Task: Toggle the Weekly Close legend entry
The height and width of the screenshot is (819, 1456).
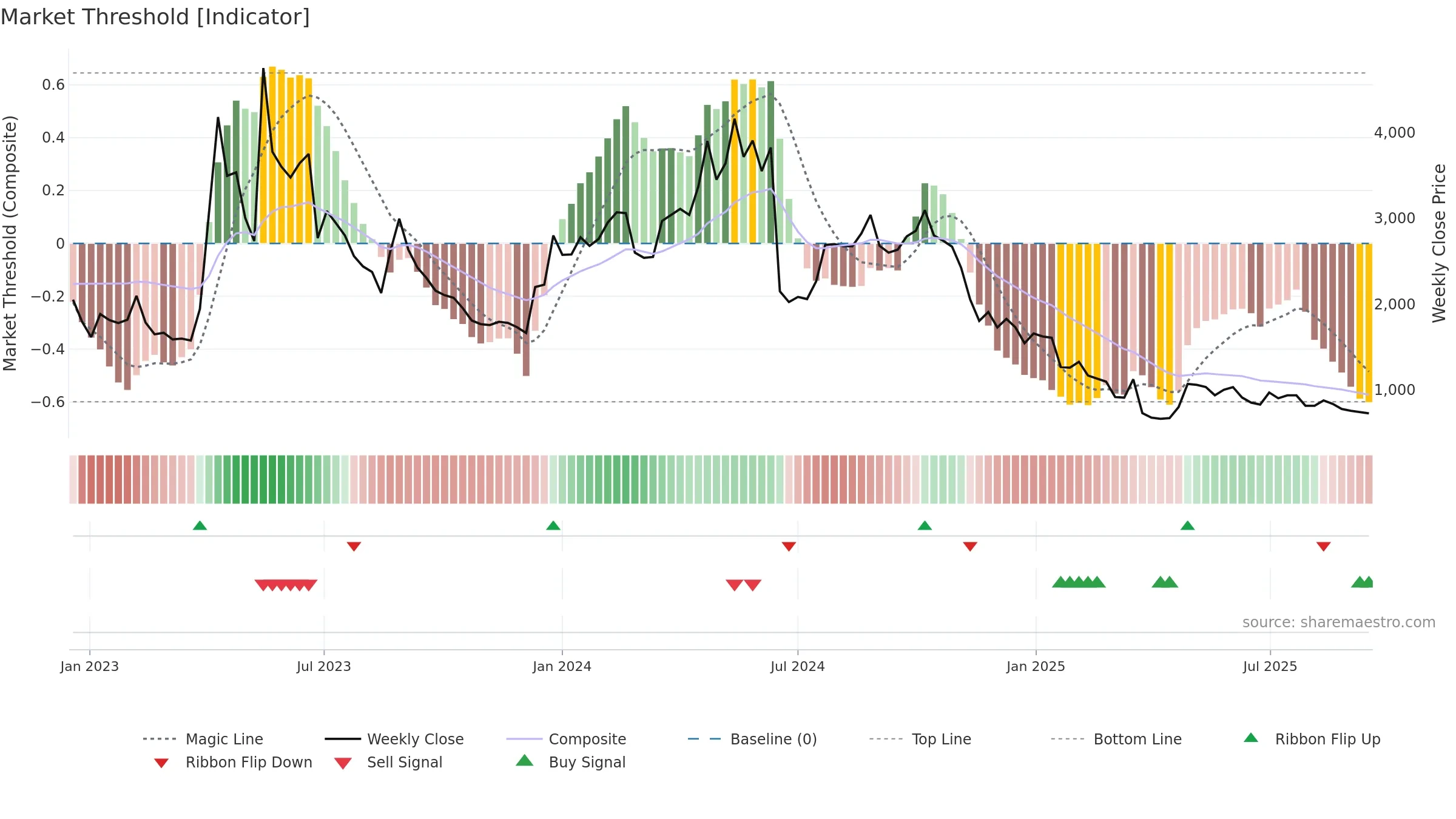Action: click(394, 739)
